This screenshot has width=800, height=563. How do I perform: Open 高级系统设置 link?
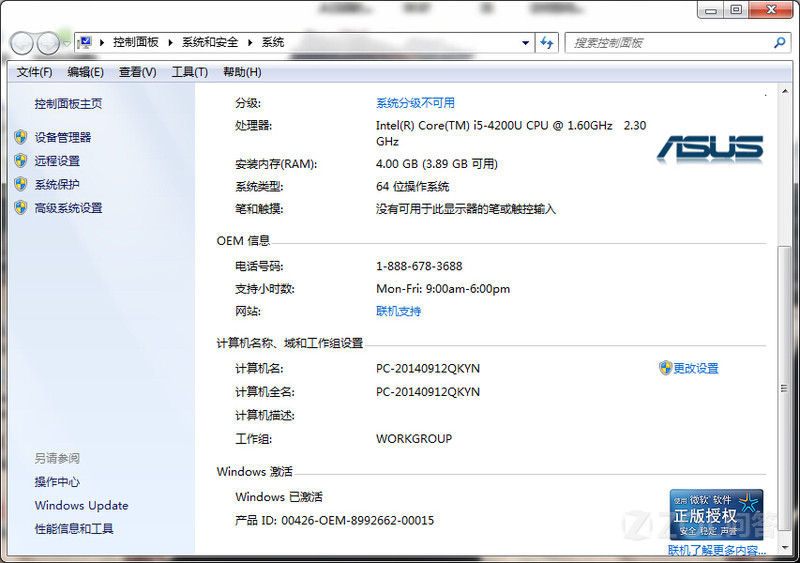68,208
